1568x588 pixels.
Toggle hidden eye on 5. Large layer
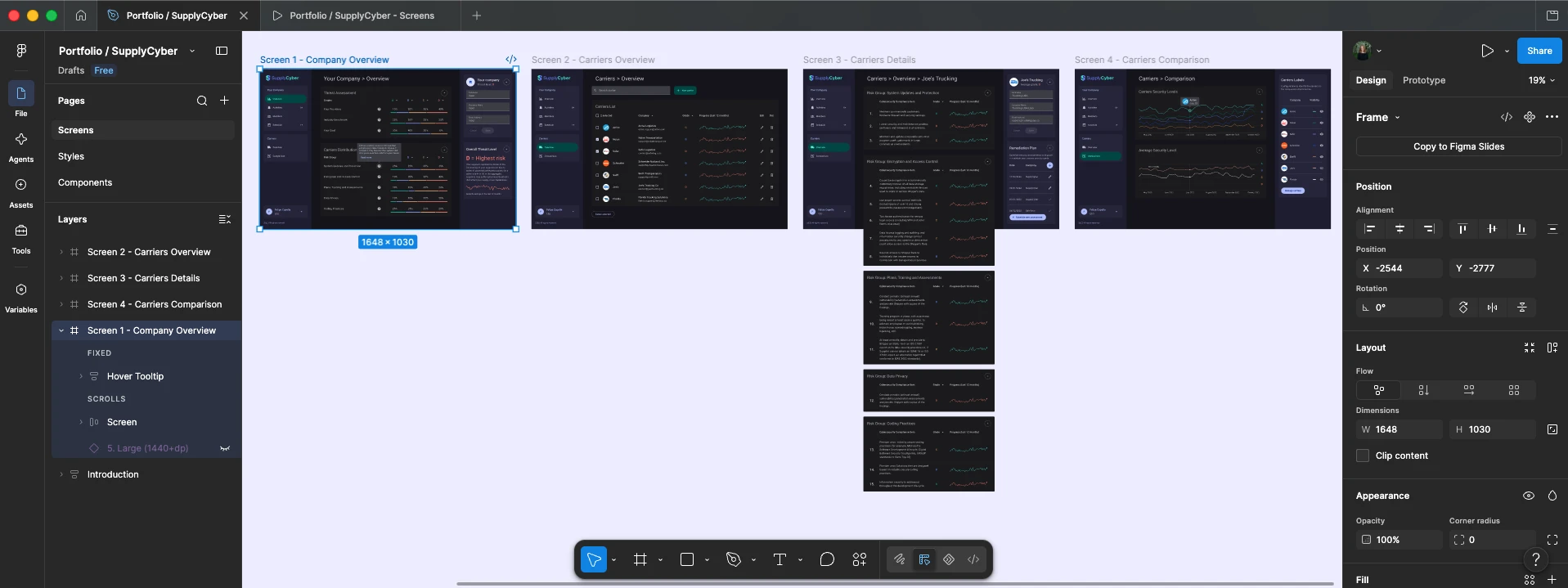(225, 448)
